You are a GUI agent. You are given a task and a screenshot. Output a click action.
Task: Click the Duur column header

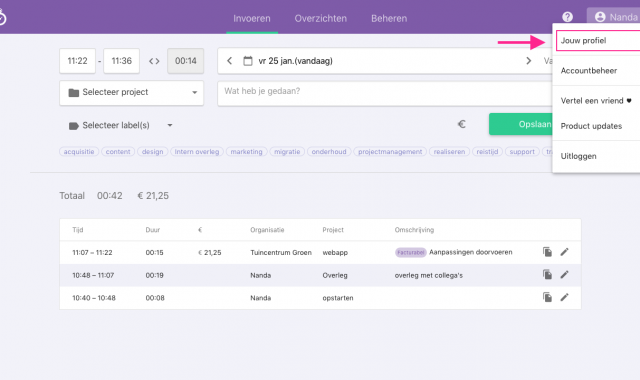(x=153, y=230)
